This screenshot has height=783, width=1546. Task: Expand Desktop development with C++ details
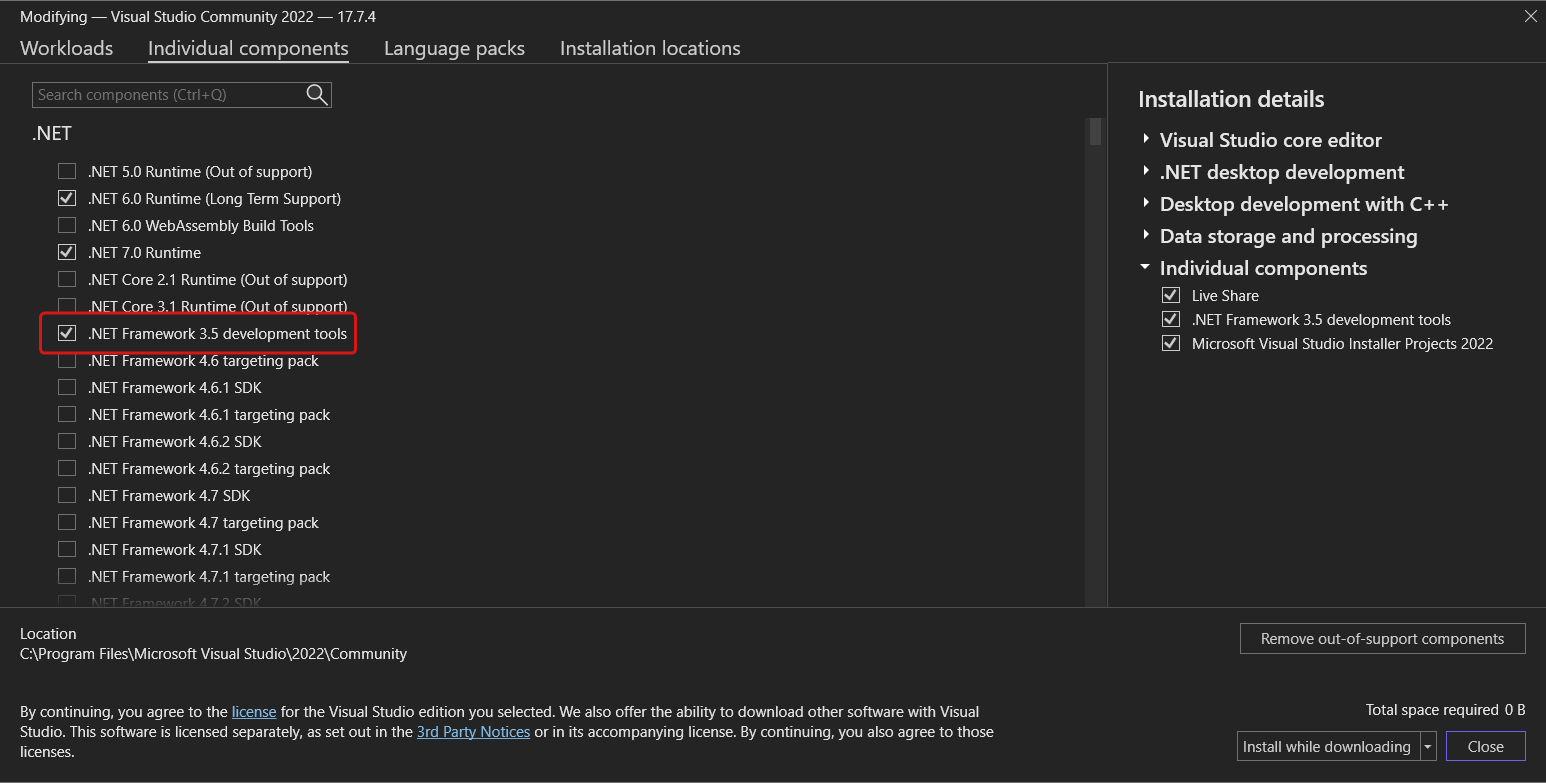click(x=1146, y=204)
